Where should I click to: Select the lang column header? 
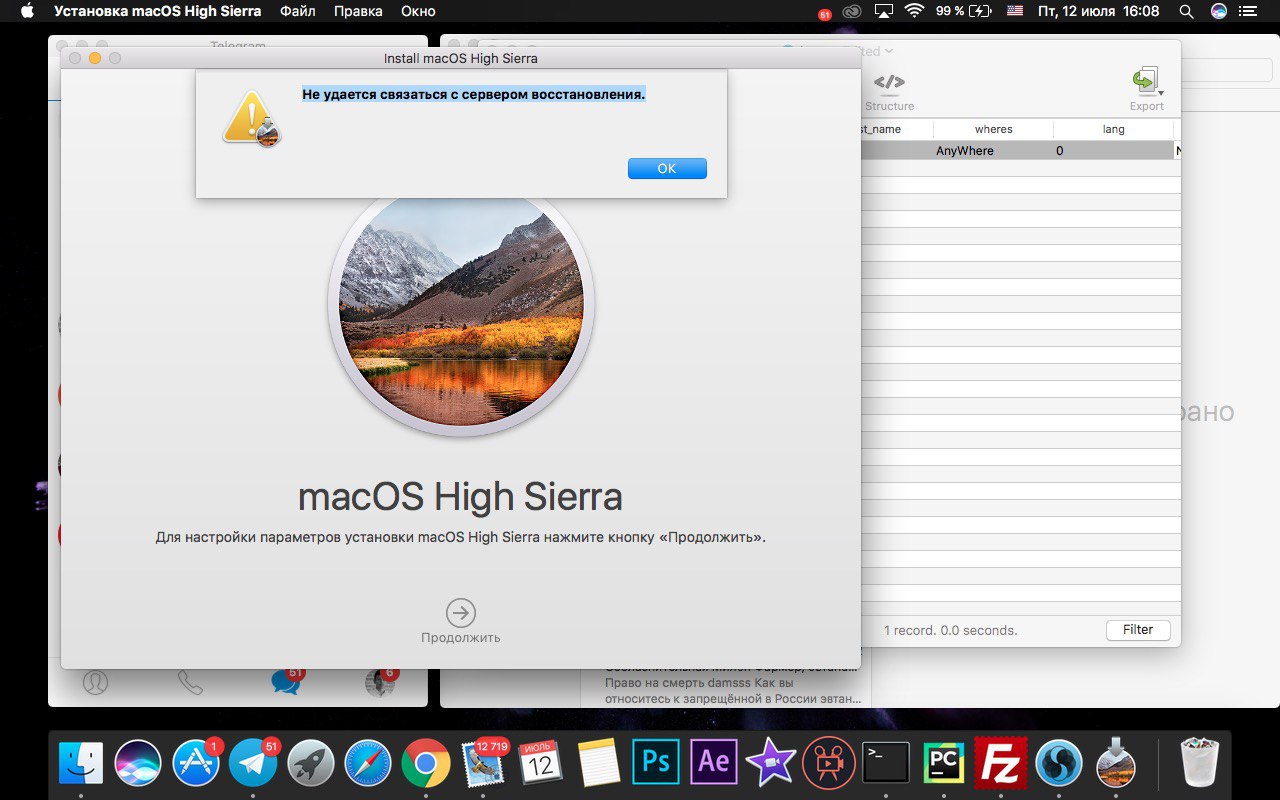1113,129
